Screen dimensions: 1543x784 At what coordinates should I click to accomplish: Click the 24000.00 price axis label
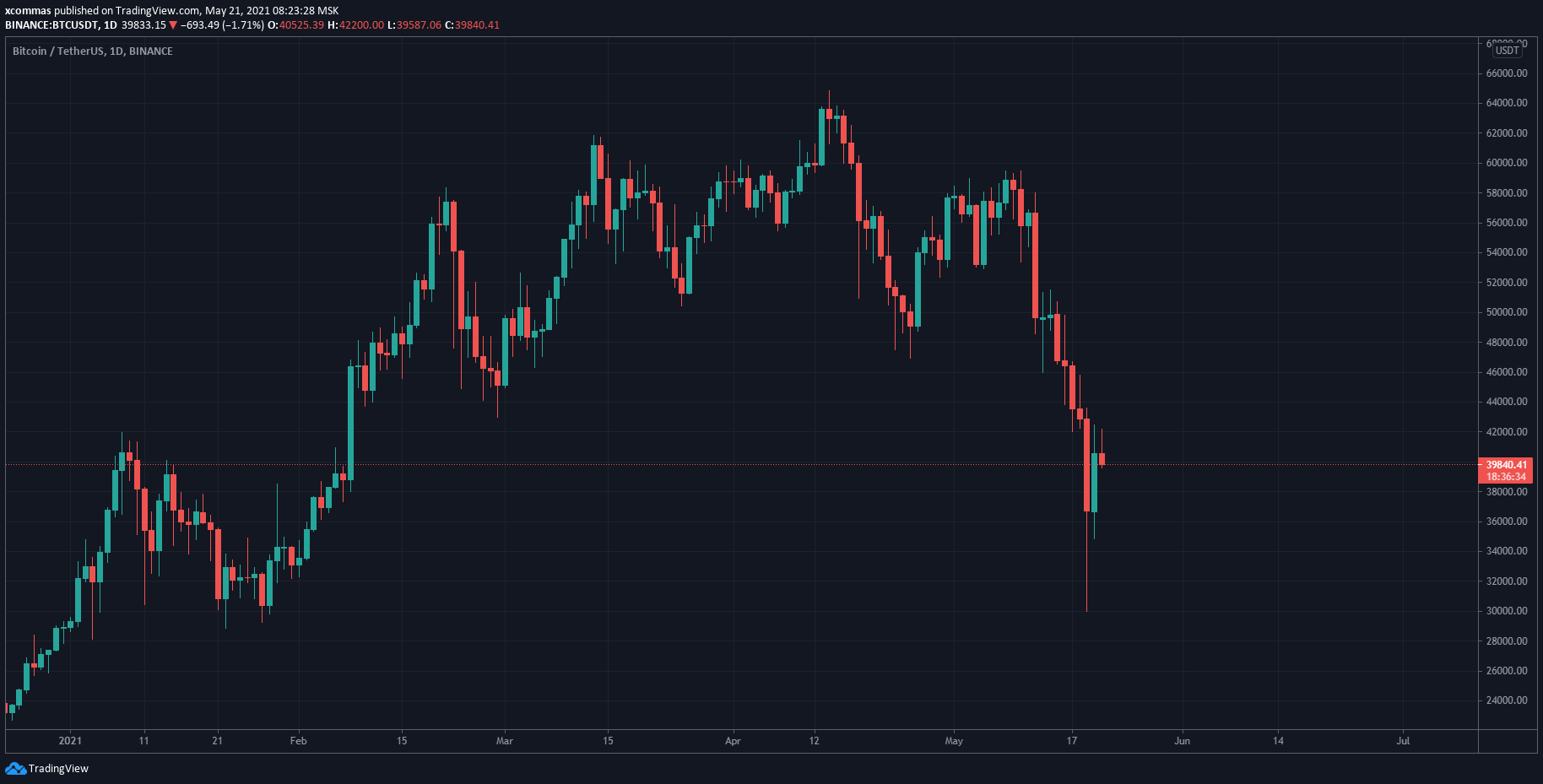pyautogui.click(x=1507, y=700)
